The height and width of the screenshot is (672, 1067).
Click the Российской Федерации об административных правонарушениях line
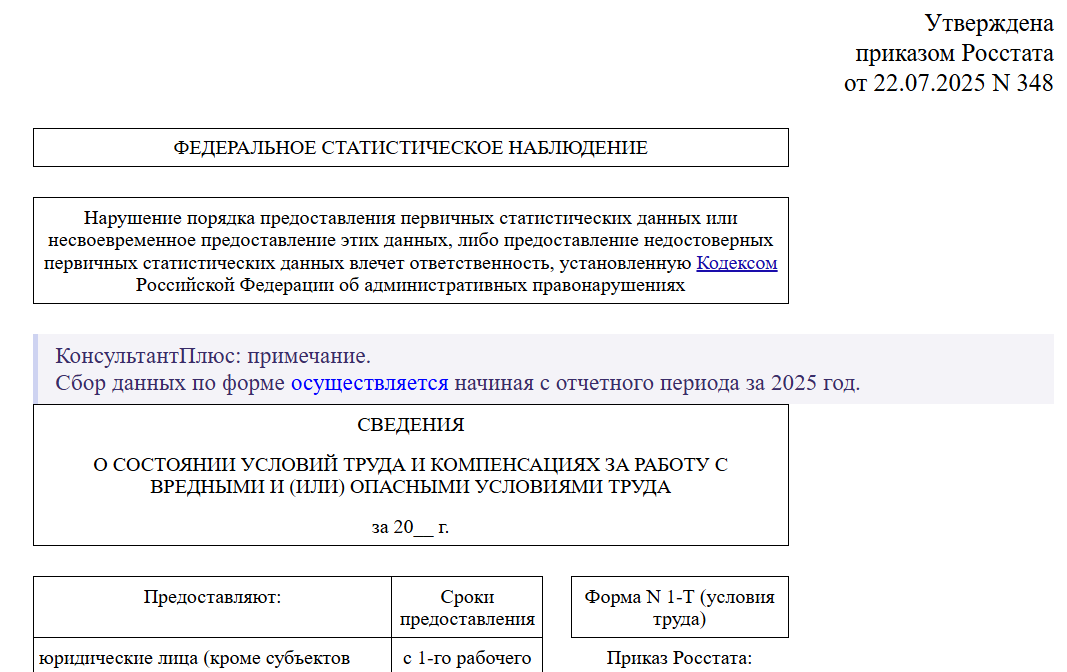[410, 285]
